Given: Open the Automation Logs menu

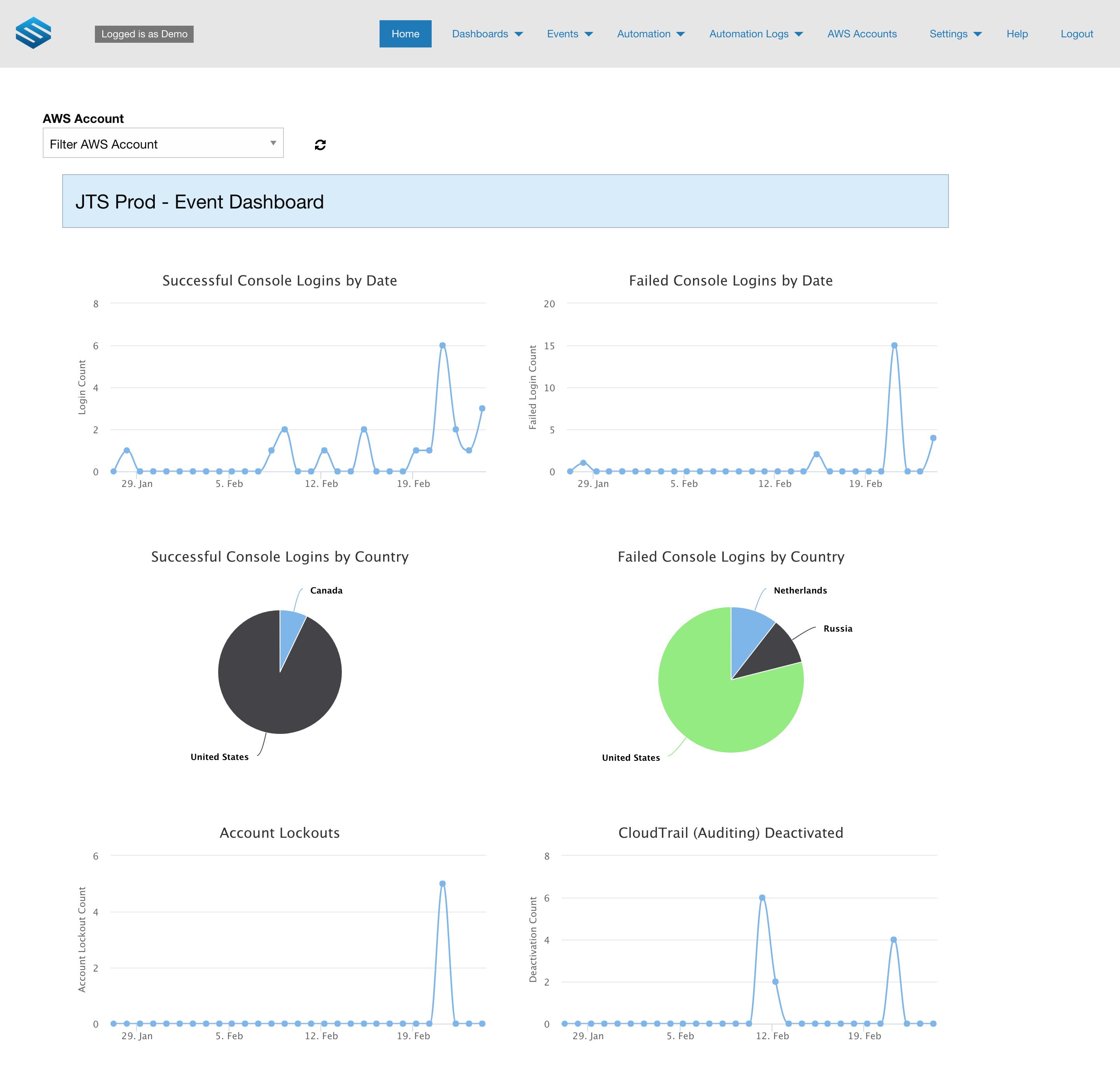Looking at the screenshot, I should [756, 34].
